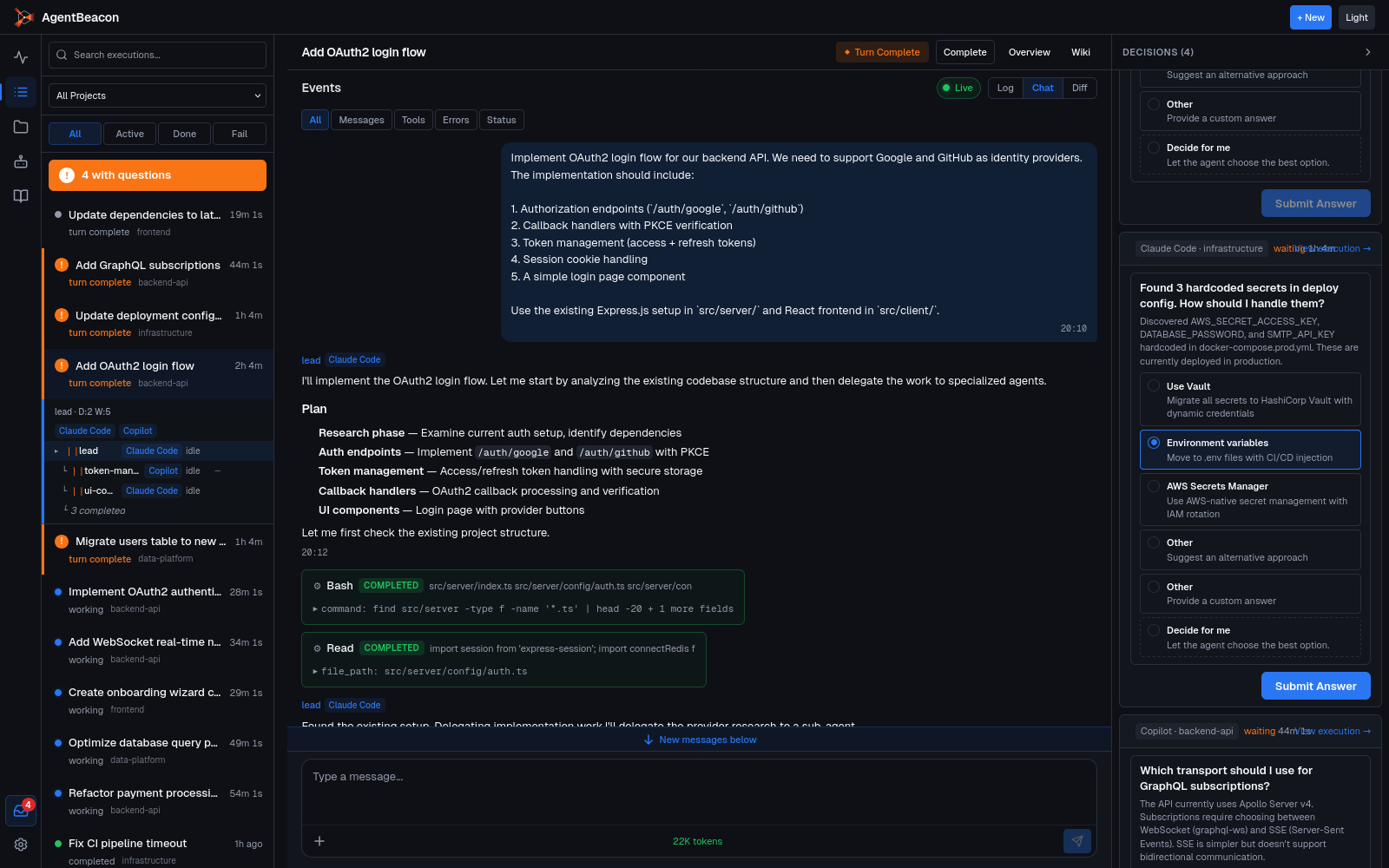Screen dimensions: 1389x868
Task: Click the attachment plus icon in the composer
Action: pyautogui.click(x=319, y=841)
